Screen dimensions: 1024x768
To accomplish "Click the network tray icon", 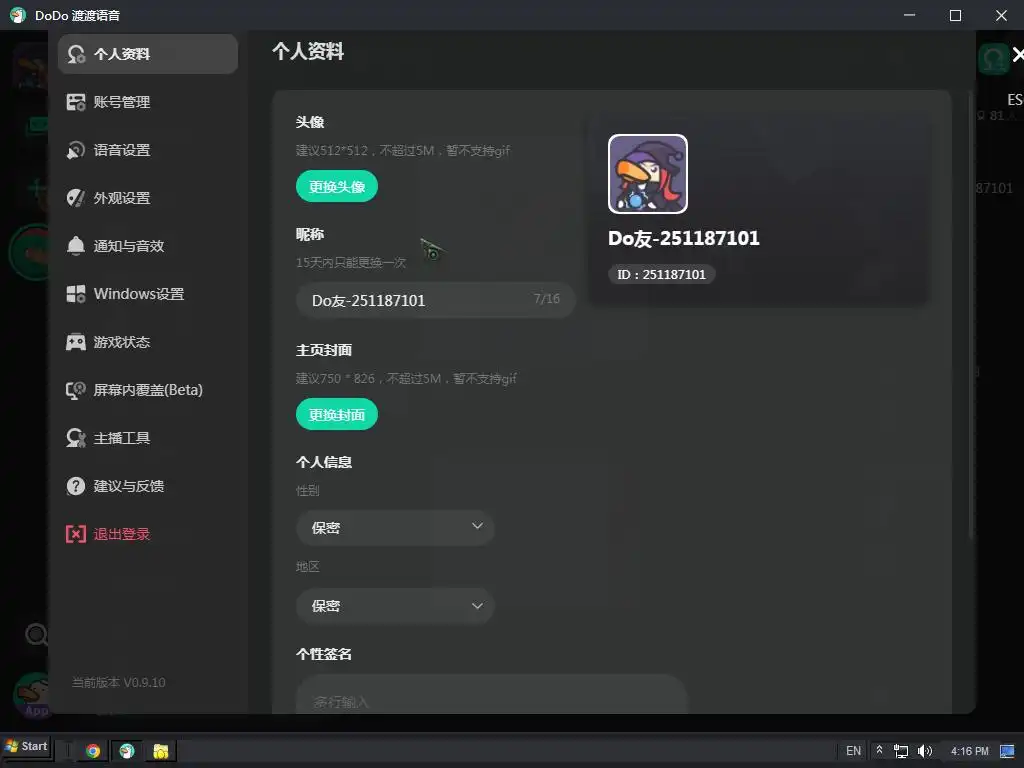I will [901, 751].
